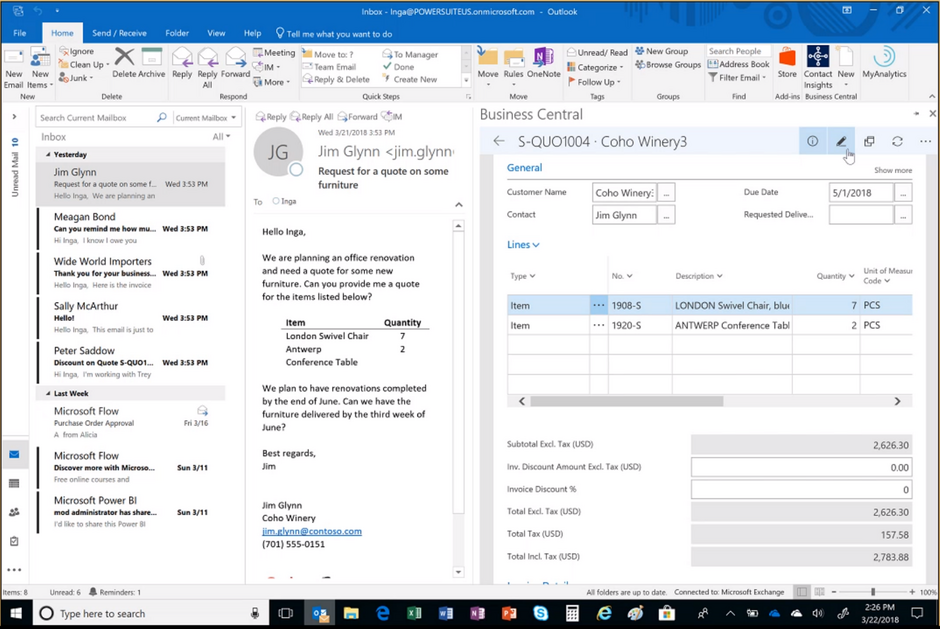
Task: Click the Reply ribbon button
Action: 182,63
